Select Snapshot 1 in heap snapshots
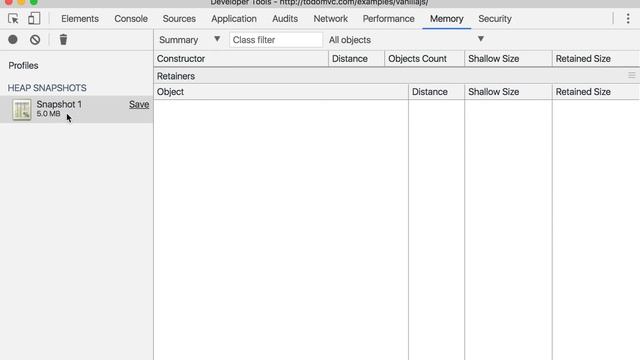 pos(76,109)
